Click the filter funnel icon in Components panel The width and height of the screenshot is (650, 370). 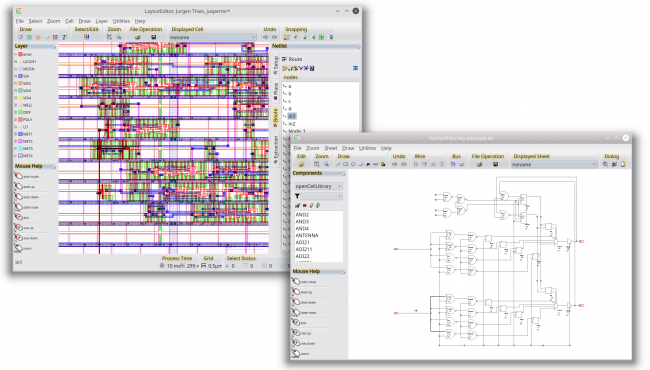[297, 196]
